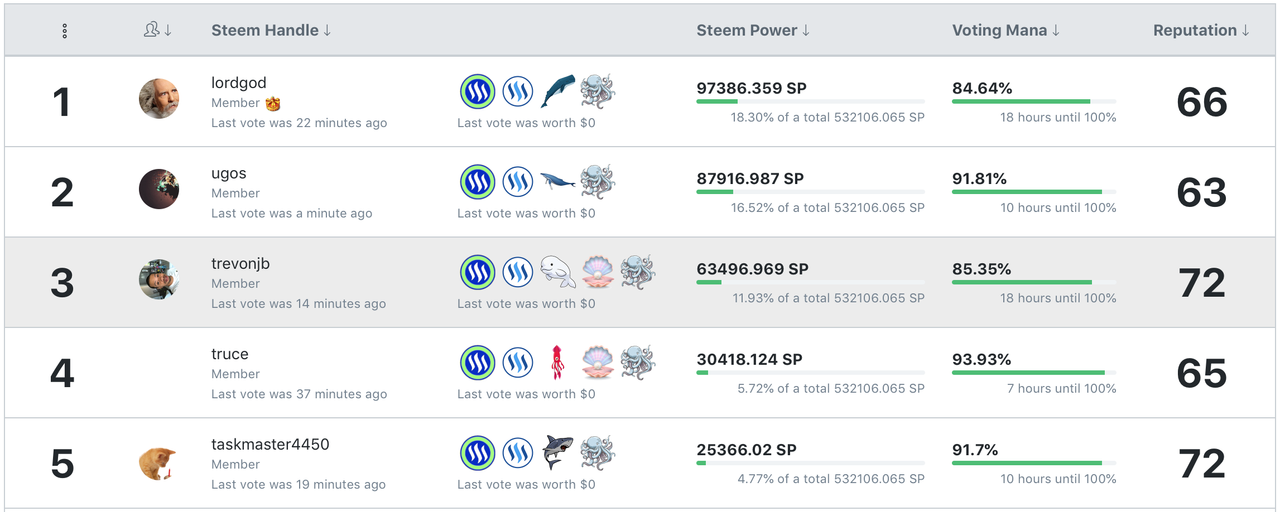Click the octopus badge in ugos's row
The image size is (1280, 512).
tap(598, 181)
